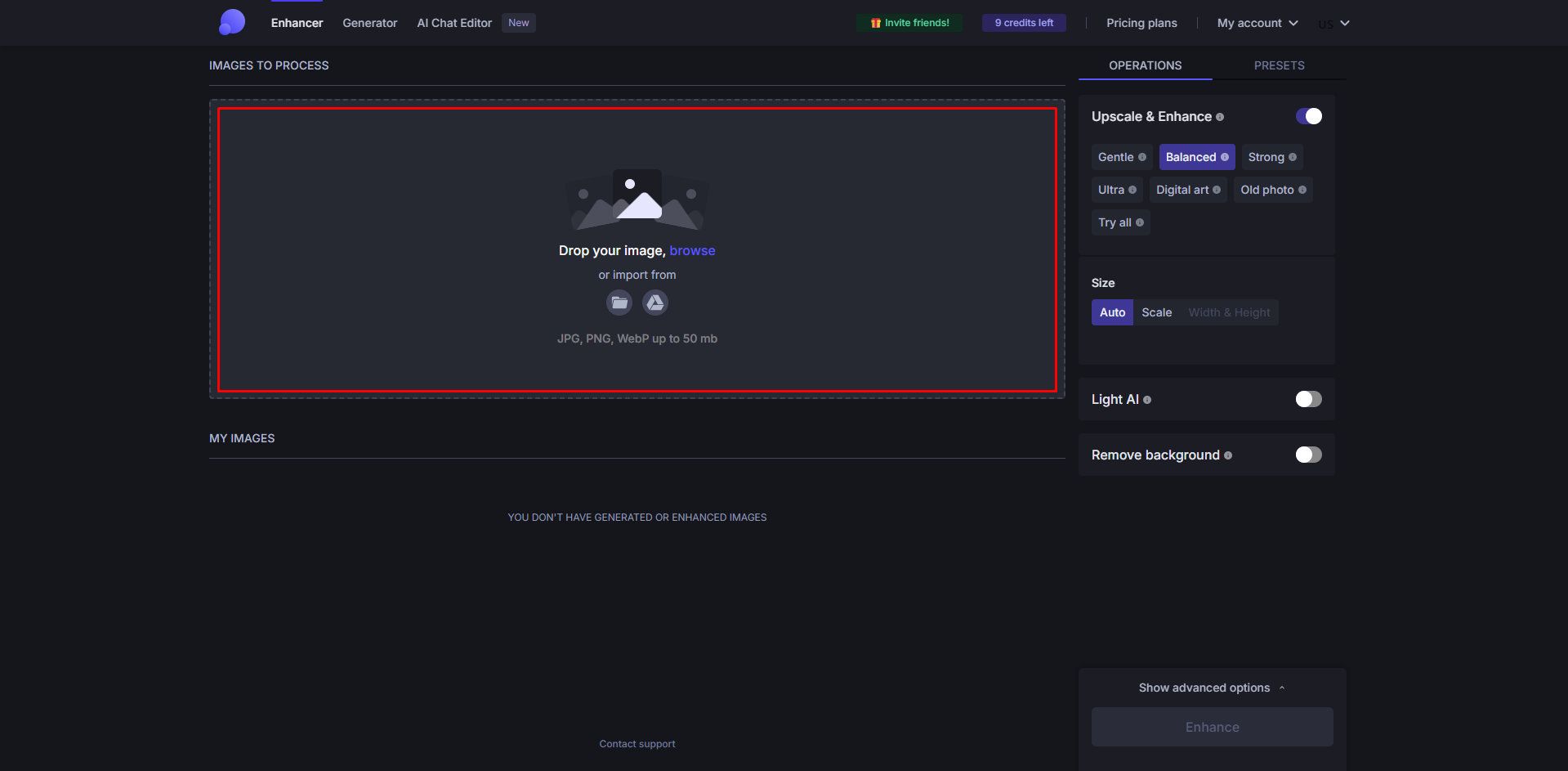Open the US language dropdown
The height and width of the screenshot is (771, 1568).
click(1333, 23)
